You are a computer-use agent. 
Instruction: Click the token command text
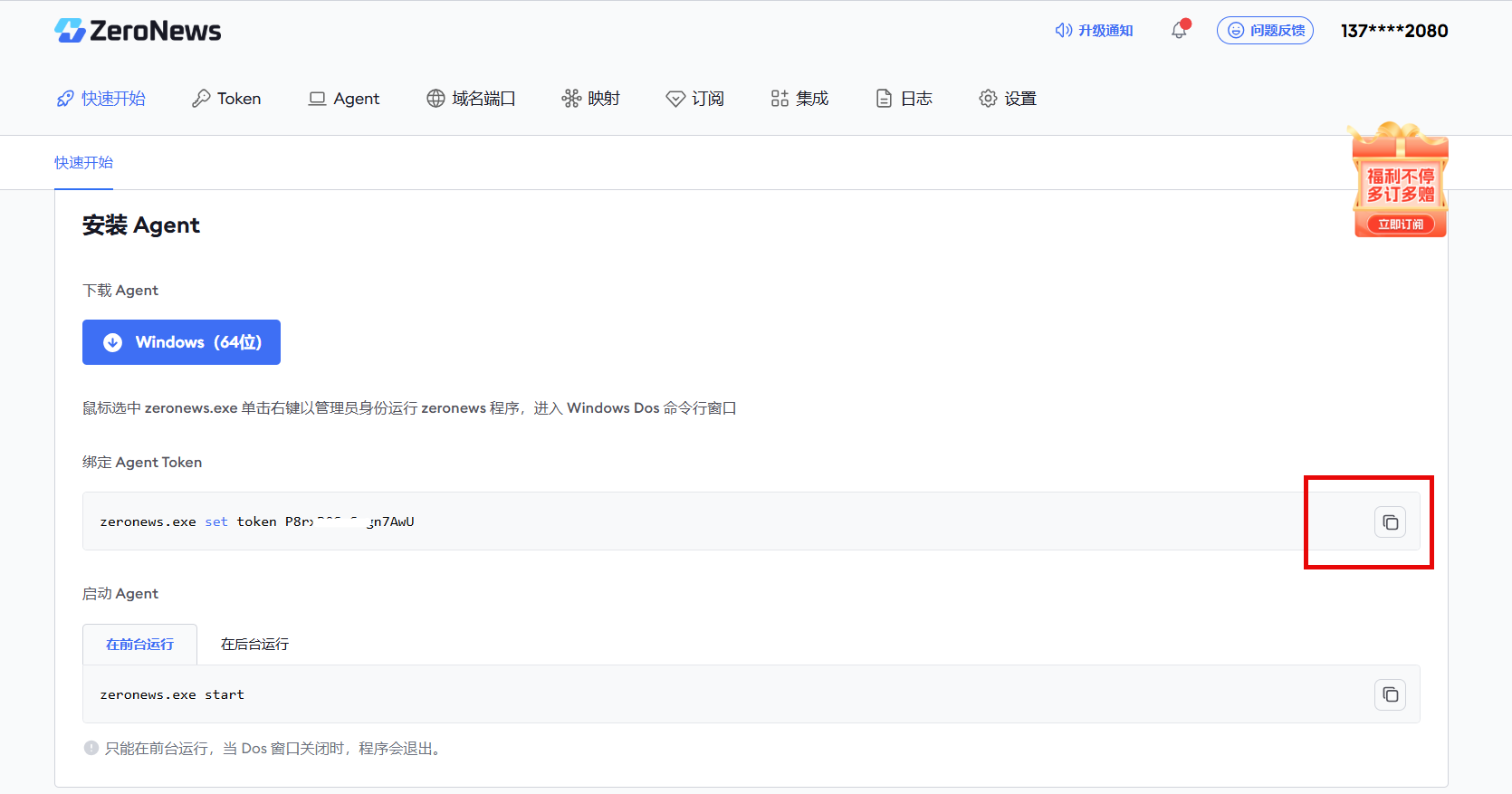coord(257,521)
